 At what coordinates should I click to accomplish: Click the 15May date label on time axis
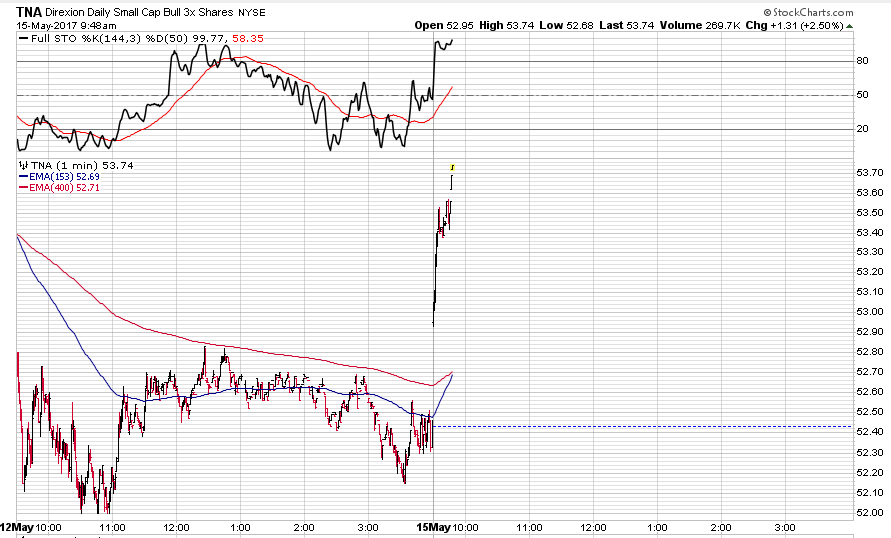434,527
